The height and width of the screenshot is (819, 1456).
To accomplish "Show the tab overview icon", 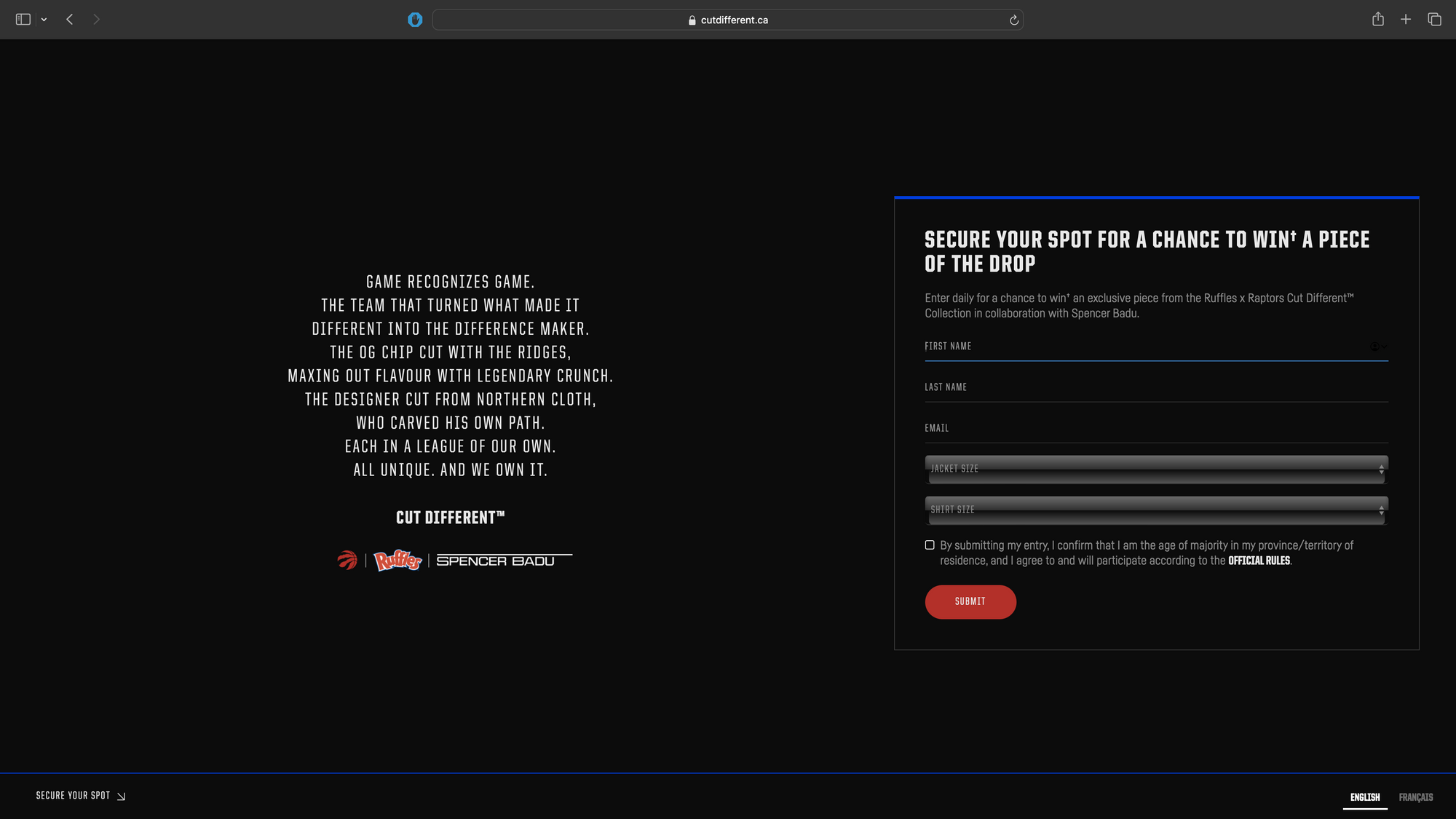I will [x=1434, y=20].
